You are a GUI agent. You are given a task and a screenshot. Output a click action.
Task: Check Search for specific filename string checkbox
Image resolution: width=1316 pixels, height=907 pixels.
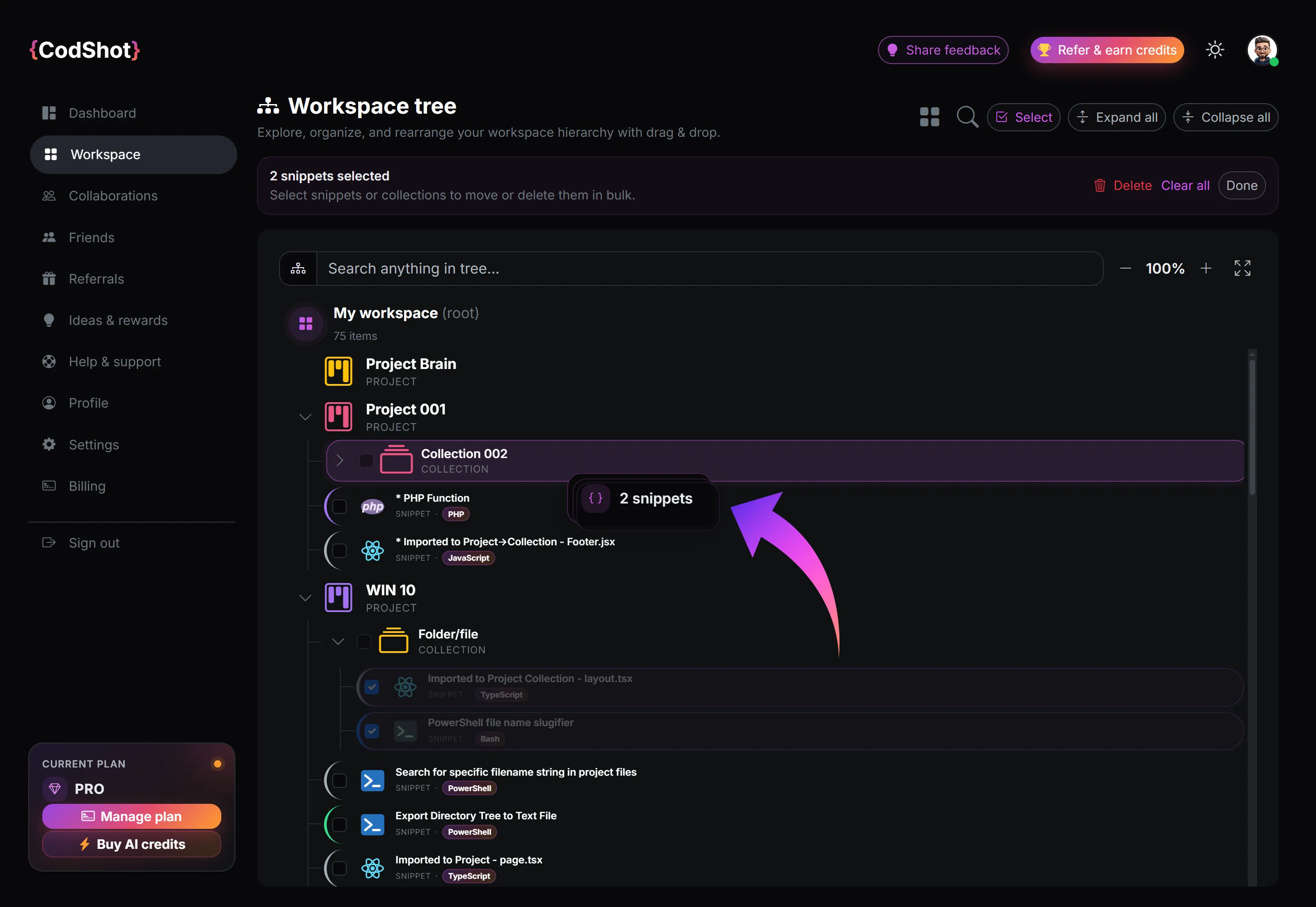click(x=339, y=780)
